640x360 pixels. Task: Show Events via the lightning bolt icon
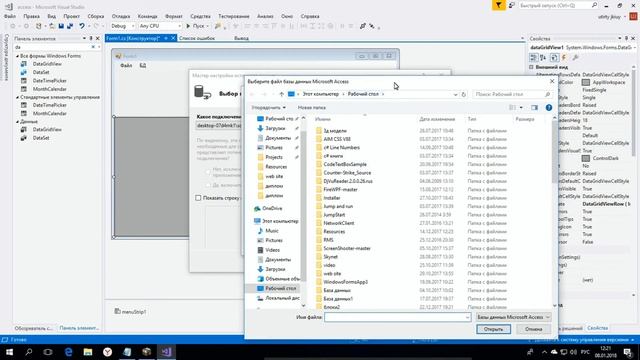[564, 58]
